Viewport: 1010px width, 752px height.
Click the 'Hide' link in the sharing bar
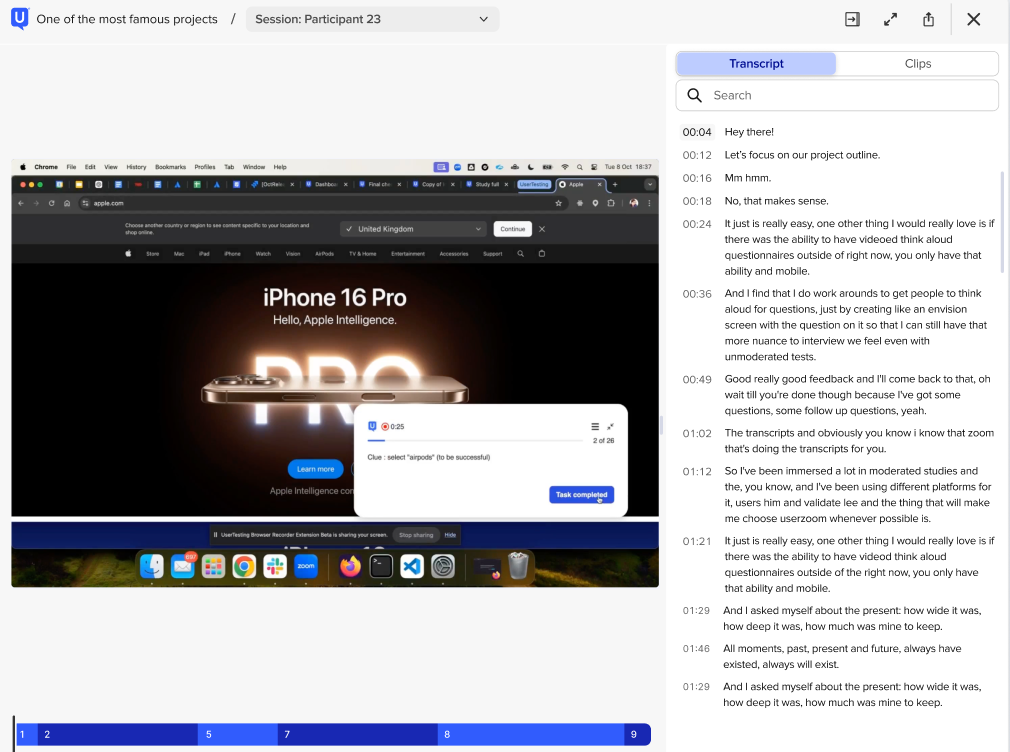[450, 535]
